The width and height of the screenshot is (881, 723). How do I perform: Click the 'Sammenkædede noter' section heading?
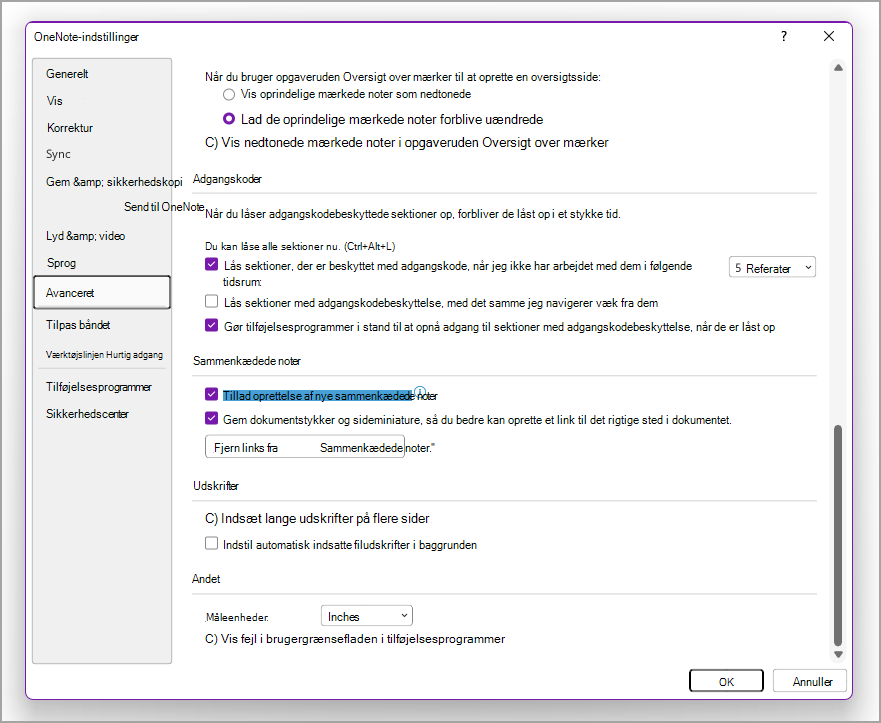pos(247,361)
